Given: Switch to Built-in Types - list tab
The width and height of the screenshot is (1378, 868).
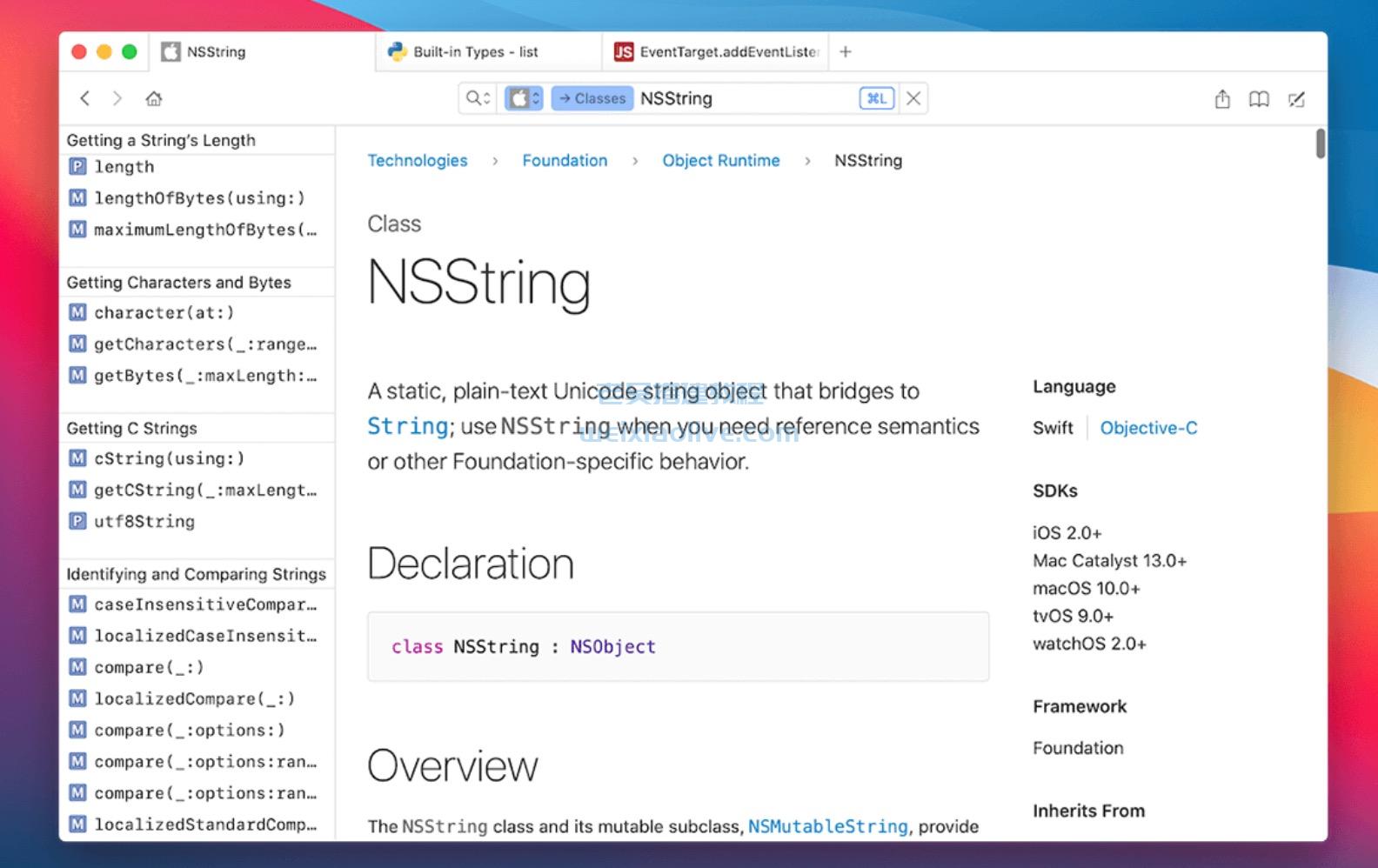Looking at the screenshot, I should pyautogui.click(x=475, y=52).
